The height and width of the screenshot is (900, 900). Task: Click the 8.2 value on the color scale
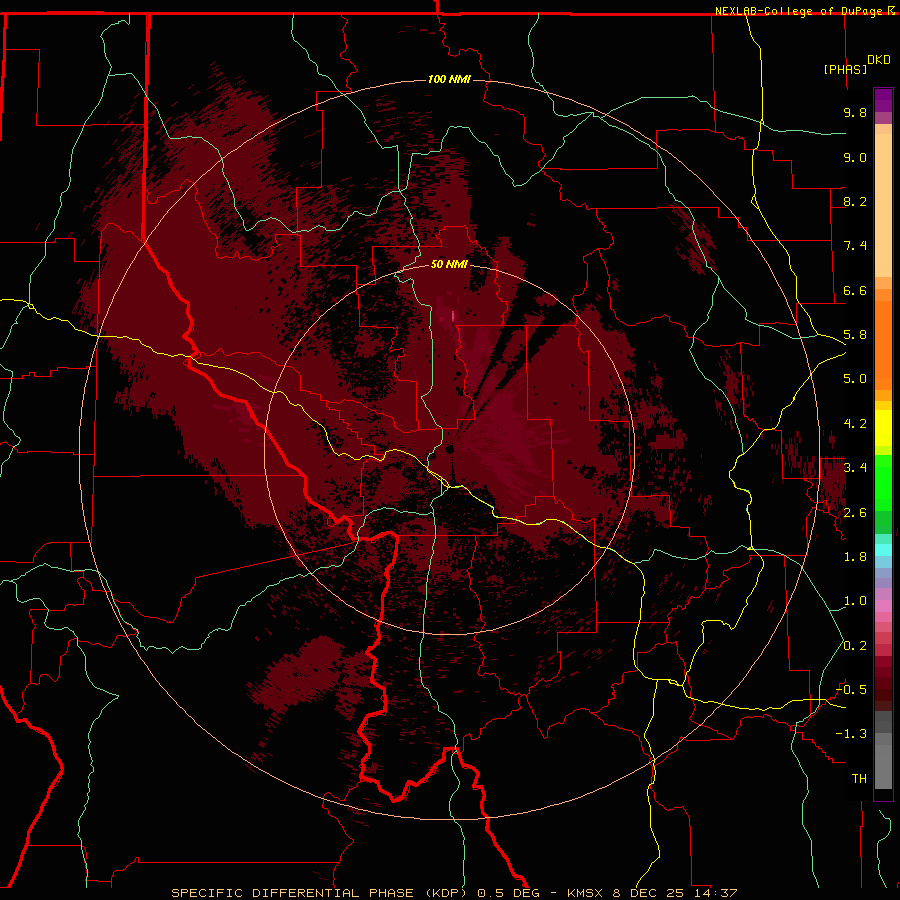pyautogui.click(x=855, y=201)
